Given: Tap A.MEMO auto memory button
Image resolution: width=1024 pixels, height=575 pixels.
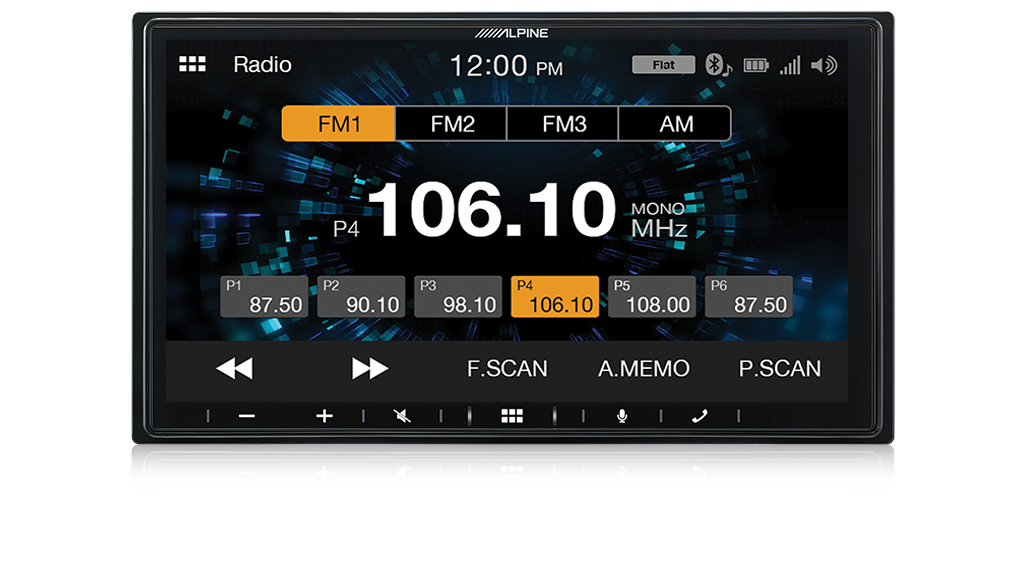Looking at the screenshot, I should coord(644,369).
